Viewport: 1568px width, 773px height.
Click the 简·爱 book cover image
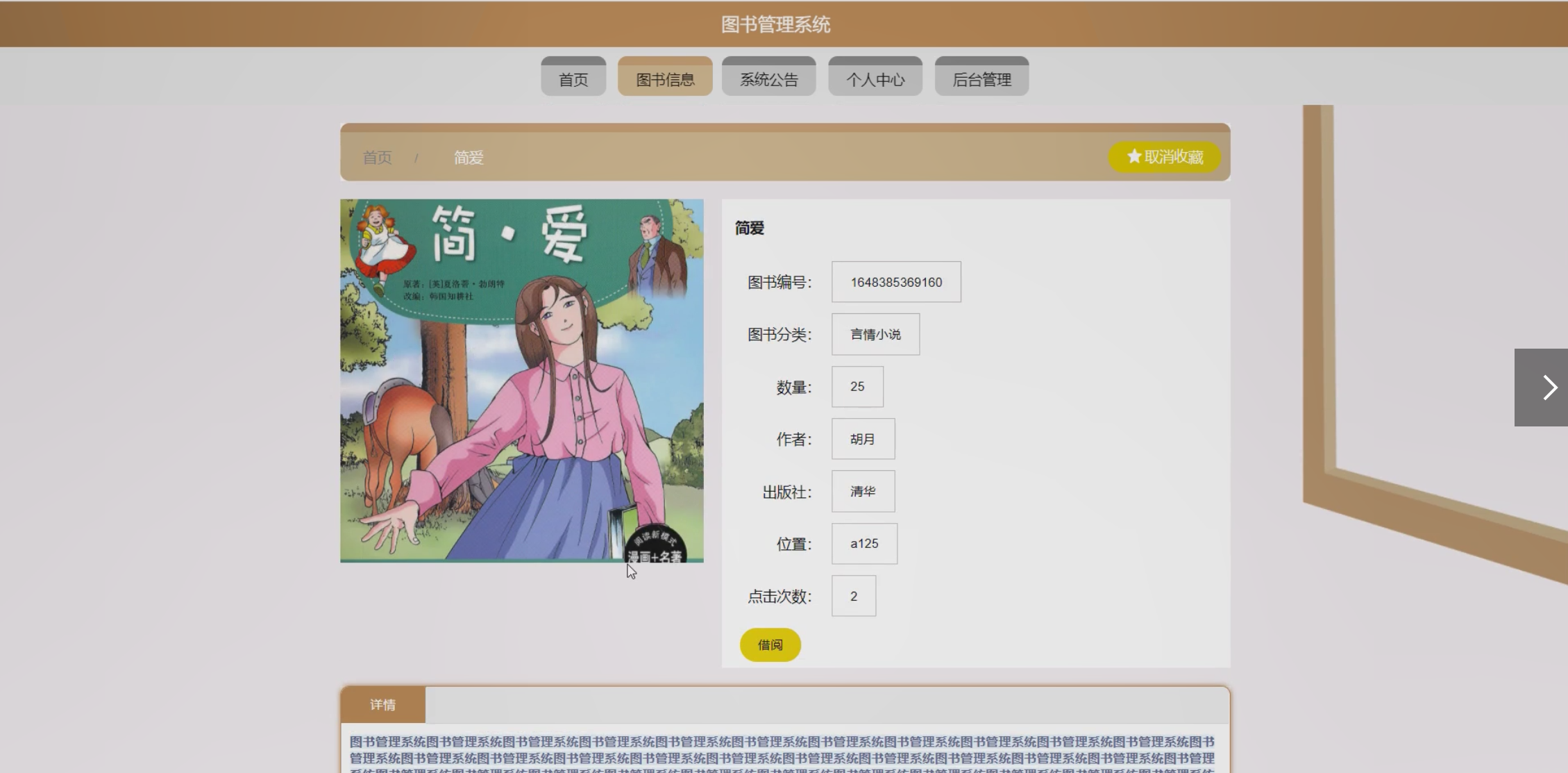pyautogui.click(x=522, y=381)
